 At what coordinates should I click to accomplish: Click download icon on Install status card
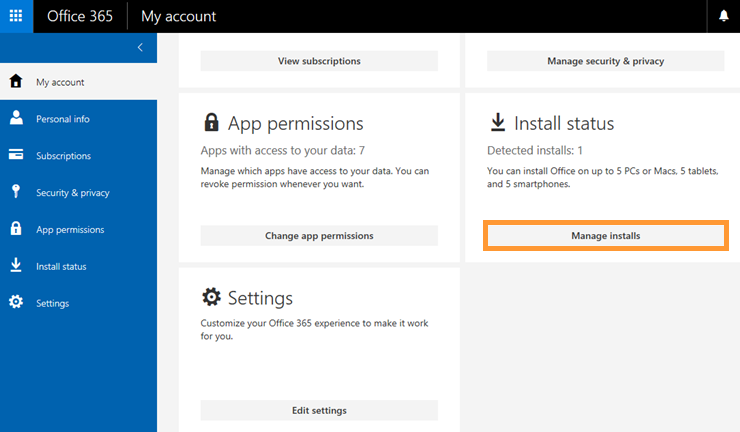click(498, 122)
